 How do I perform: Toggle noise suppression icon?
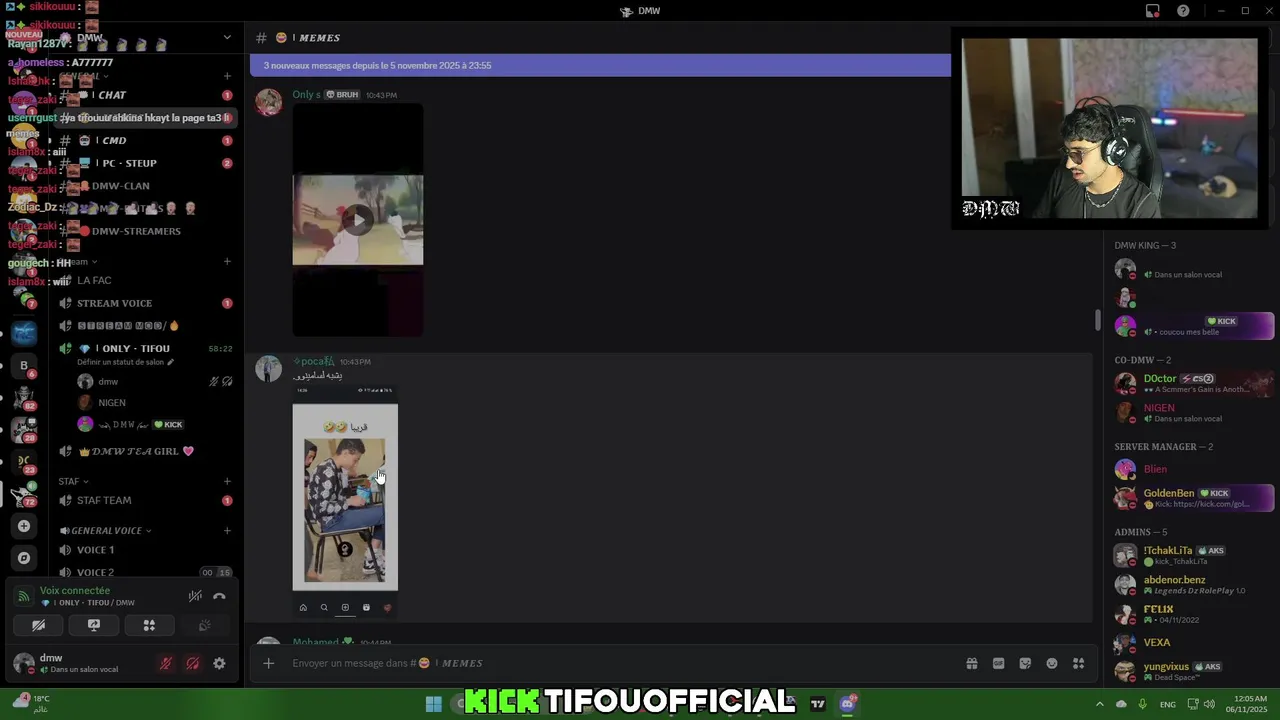pos(195,596)
